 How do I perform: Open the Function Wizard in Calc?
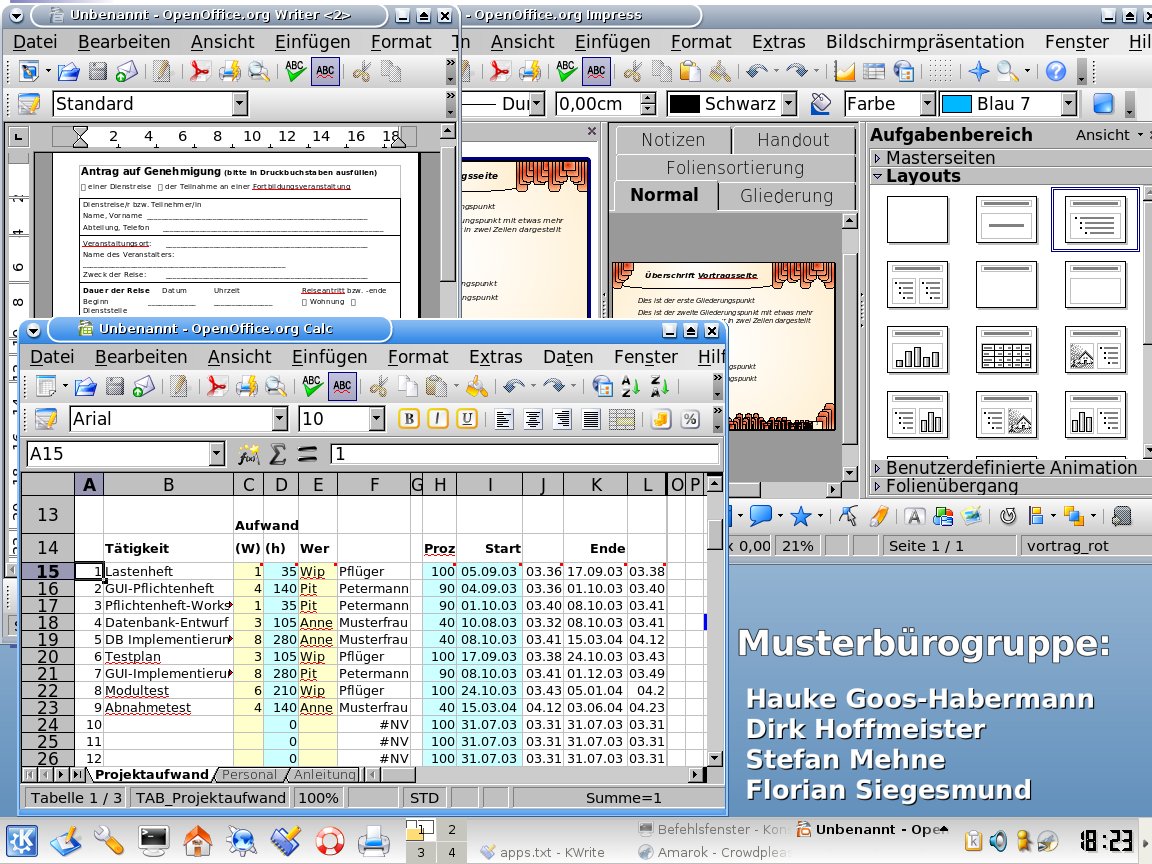pos(249,455)
